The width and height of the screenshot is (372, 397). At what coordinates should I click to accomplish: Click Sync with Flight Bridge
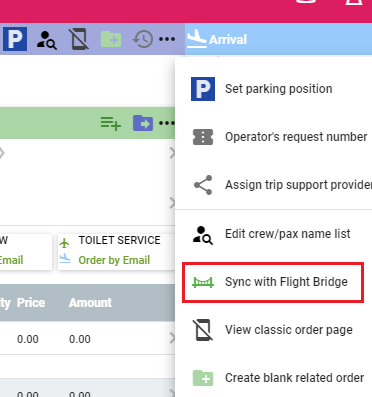[273, 282]
